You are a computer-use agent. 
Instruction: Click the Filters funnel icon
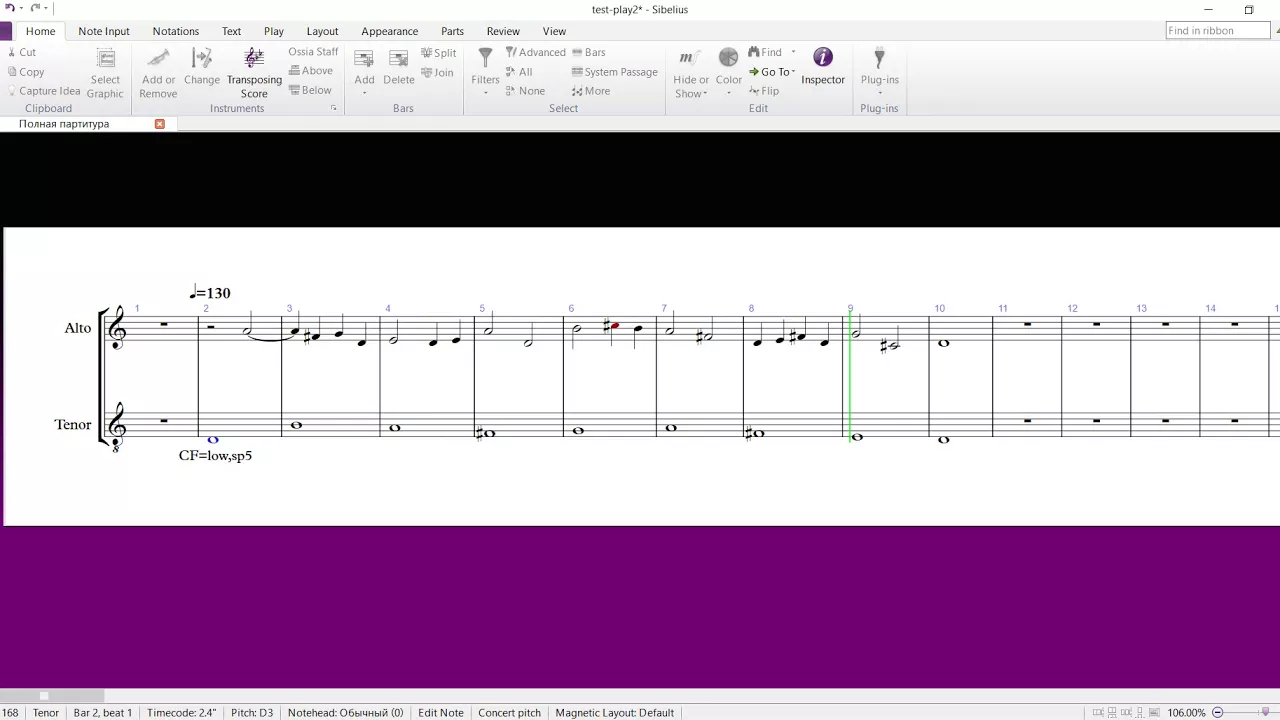[485, 58]
